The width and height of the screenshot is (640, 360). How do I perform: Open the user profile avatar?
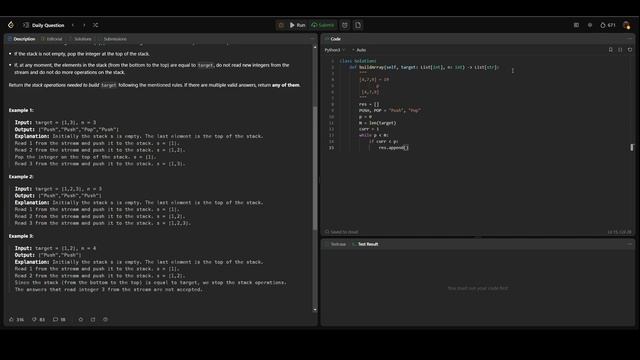point(627,25)
